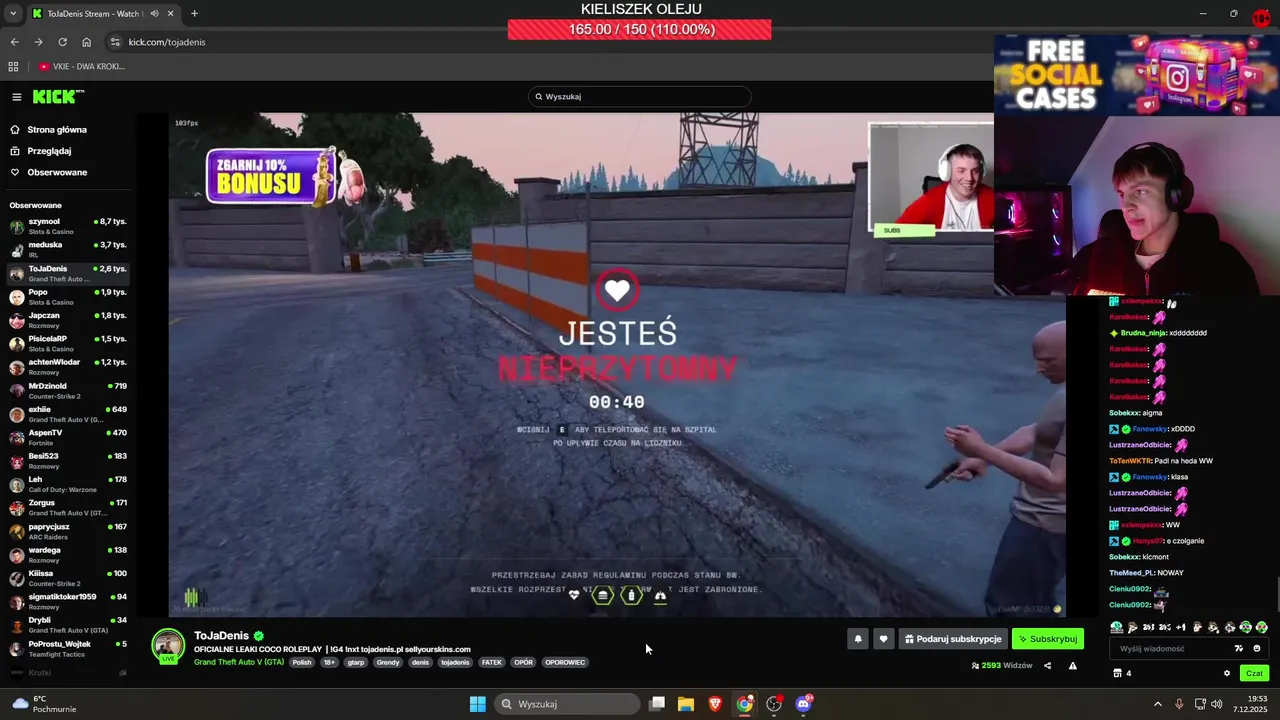Open Windows Start menu
The width and height of the screenshot is (1280, 720).
click(478, 704)
